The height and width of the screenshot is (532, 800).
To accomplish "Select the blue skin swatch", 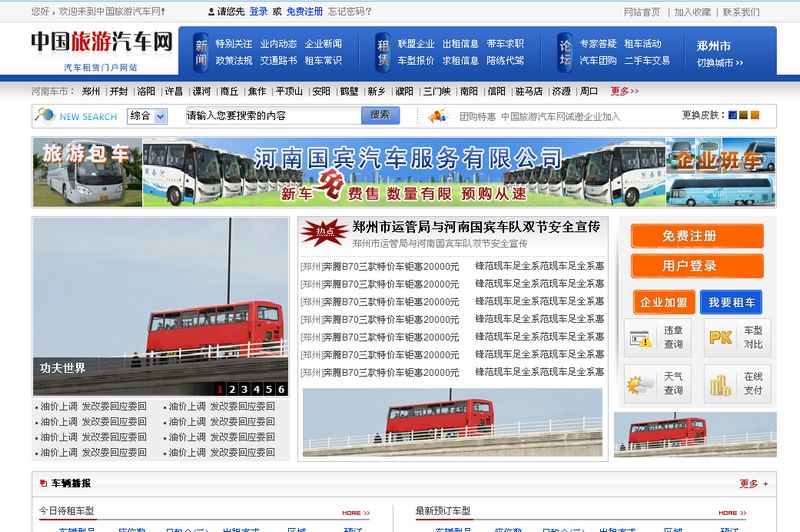I will (733, 115).
